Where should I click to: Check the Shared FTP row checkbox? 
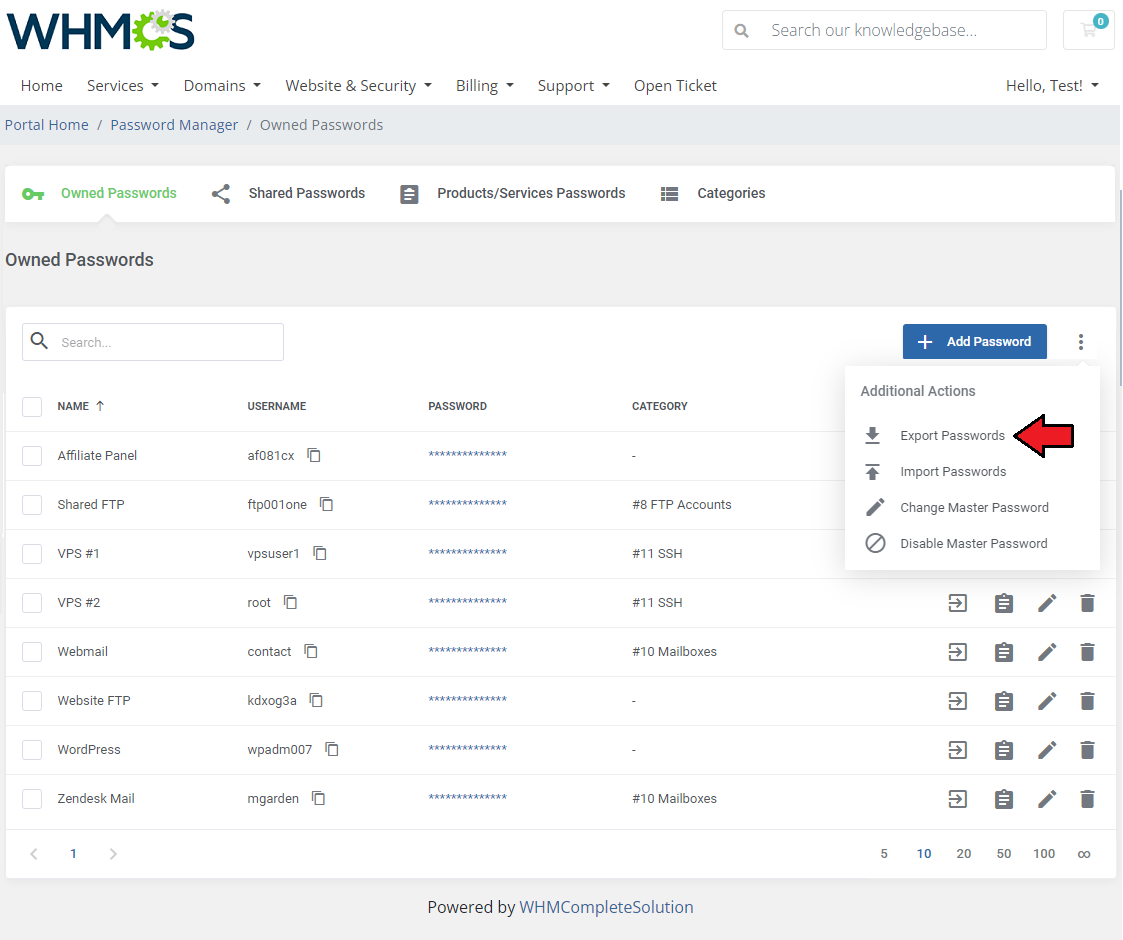pos(32,504)
